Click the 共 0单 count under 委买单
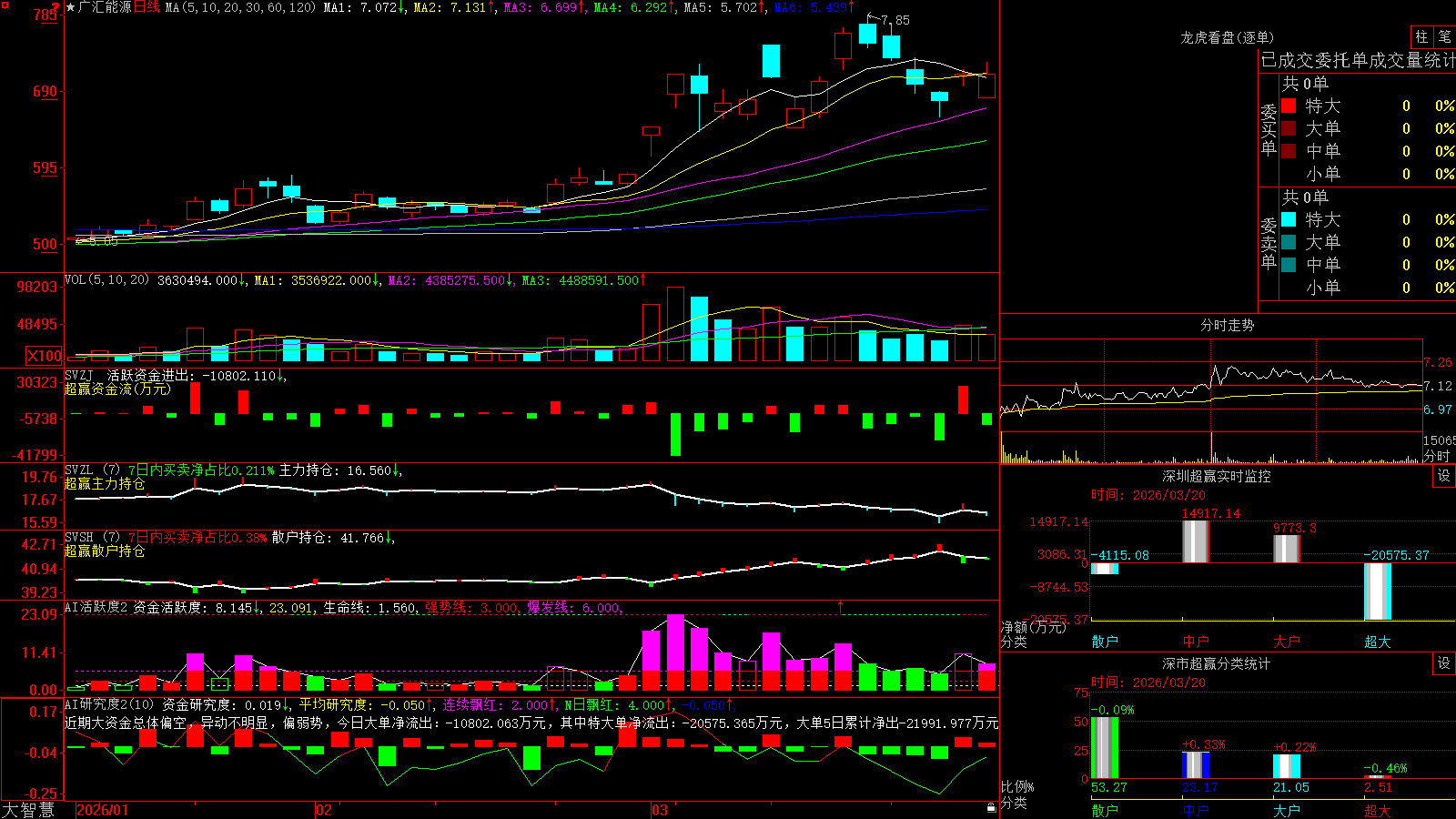This screenshot has height=819, width=1456. 1305,83
